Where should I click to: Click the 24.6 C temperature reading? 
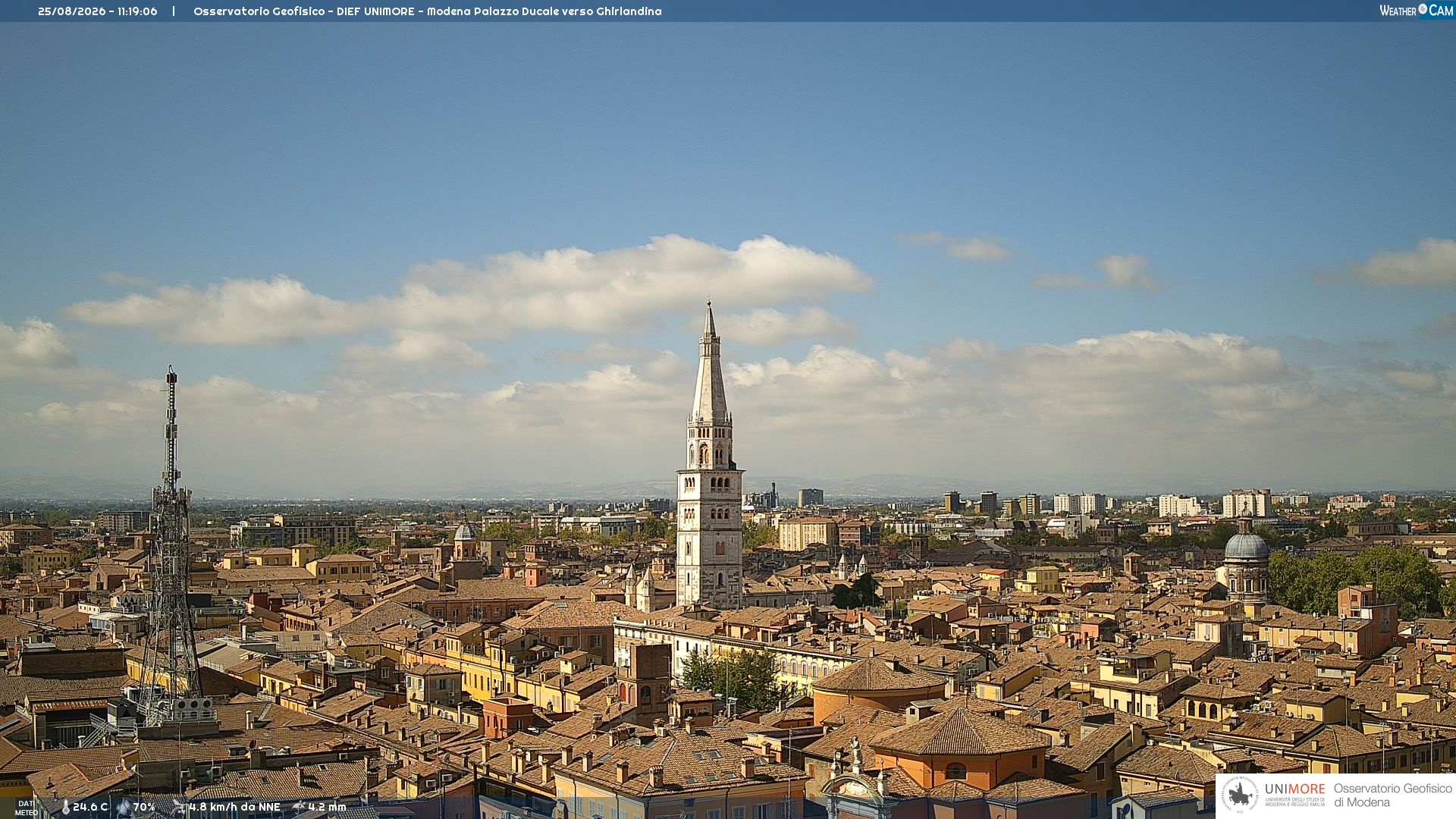(x=90, y=808)
